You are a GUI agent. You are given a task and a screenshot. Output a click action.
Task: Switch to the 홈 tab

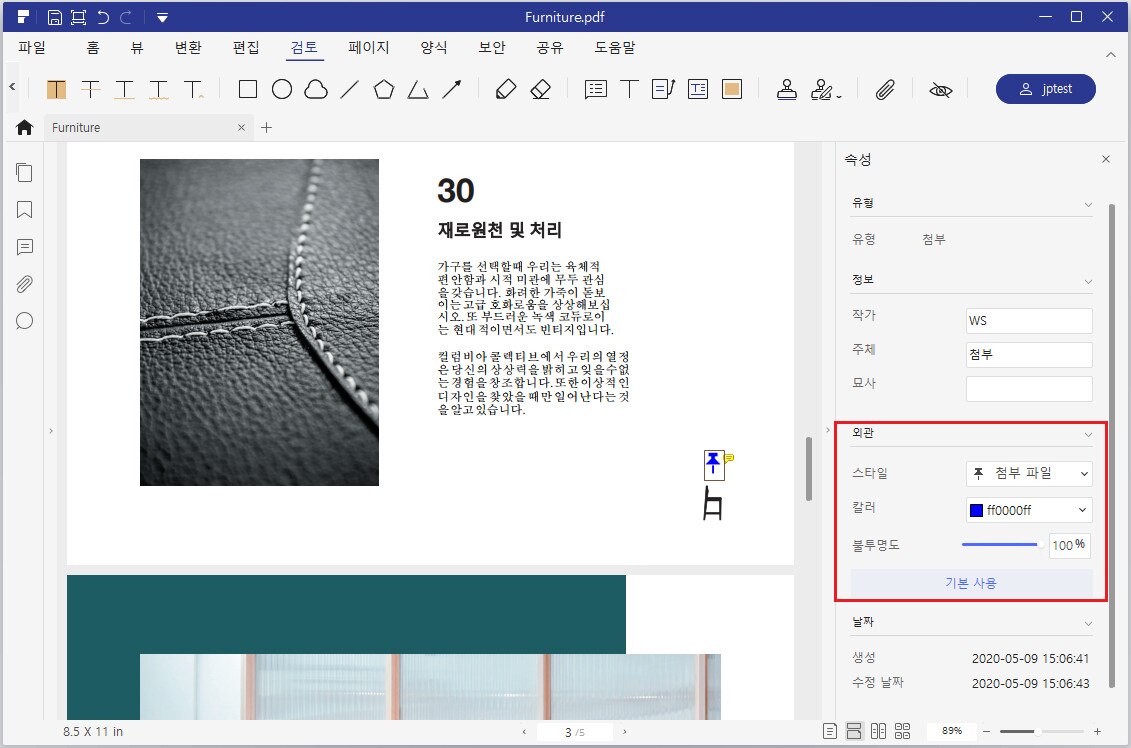pyautogui.click(x=92, y=48)
